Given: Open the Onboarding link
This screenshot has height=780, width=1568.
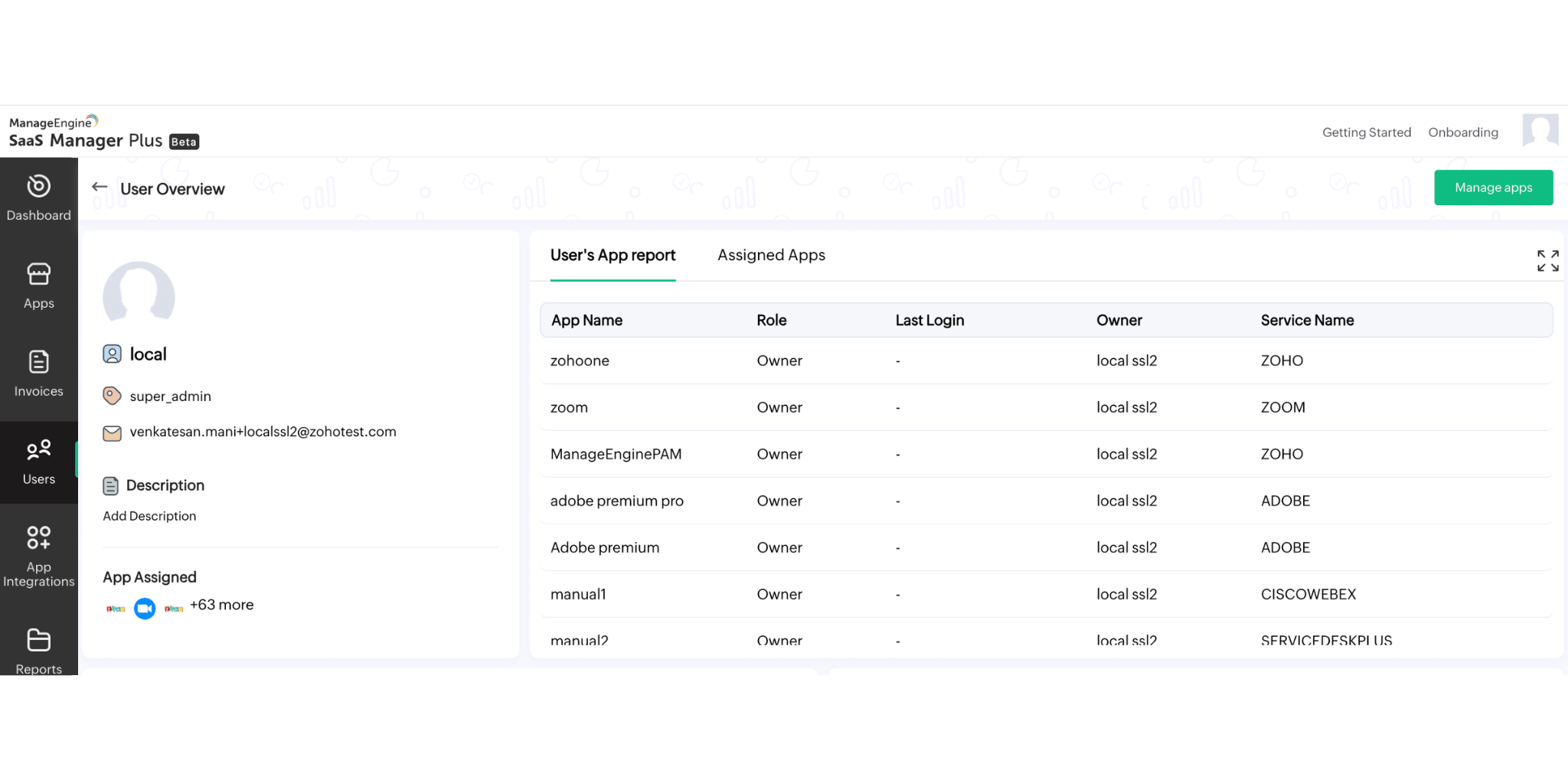Looking at the screenshot, I should click(x=1463, y=132).
